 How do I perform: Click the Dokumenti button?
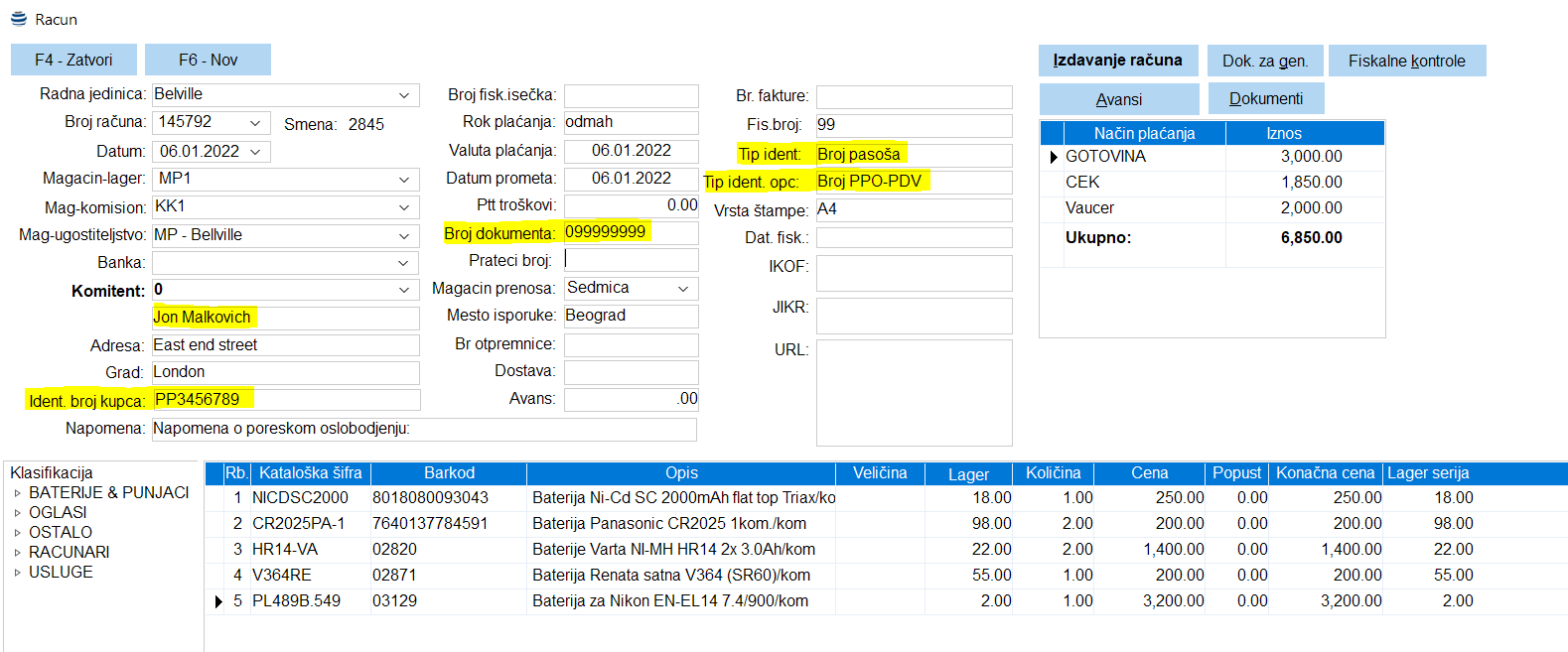(1265, 99)
